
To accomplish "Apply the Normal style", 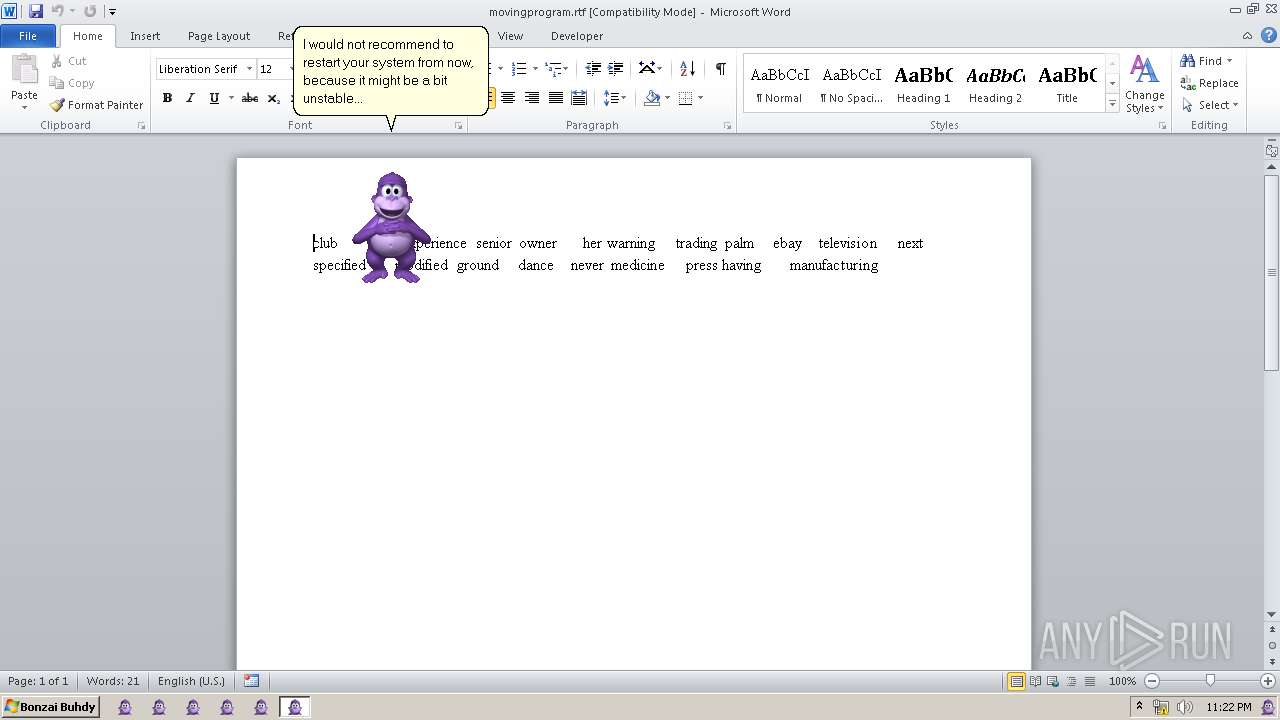I will [779, 84].
